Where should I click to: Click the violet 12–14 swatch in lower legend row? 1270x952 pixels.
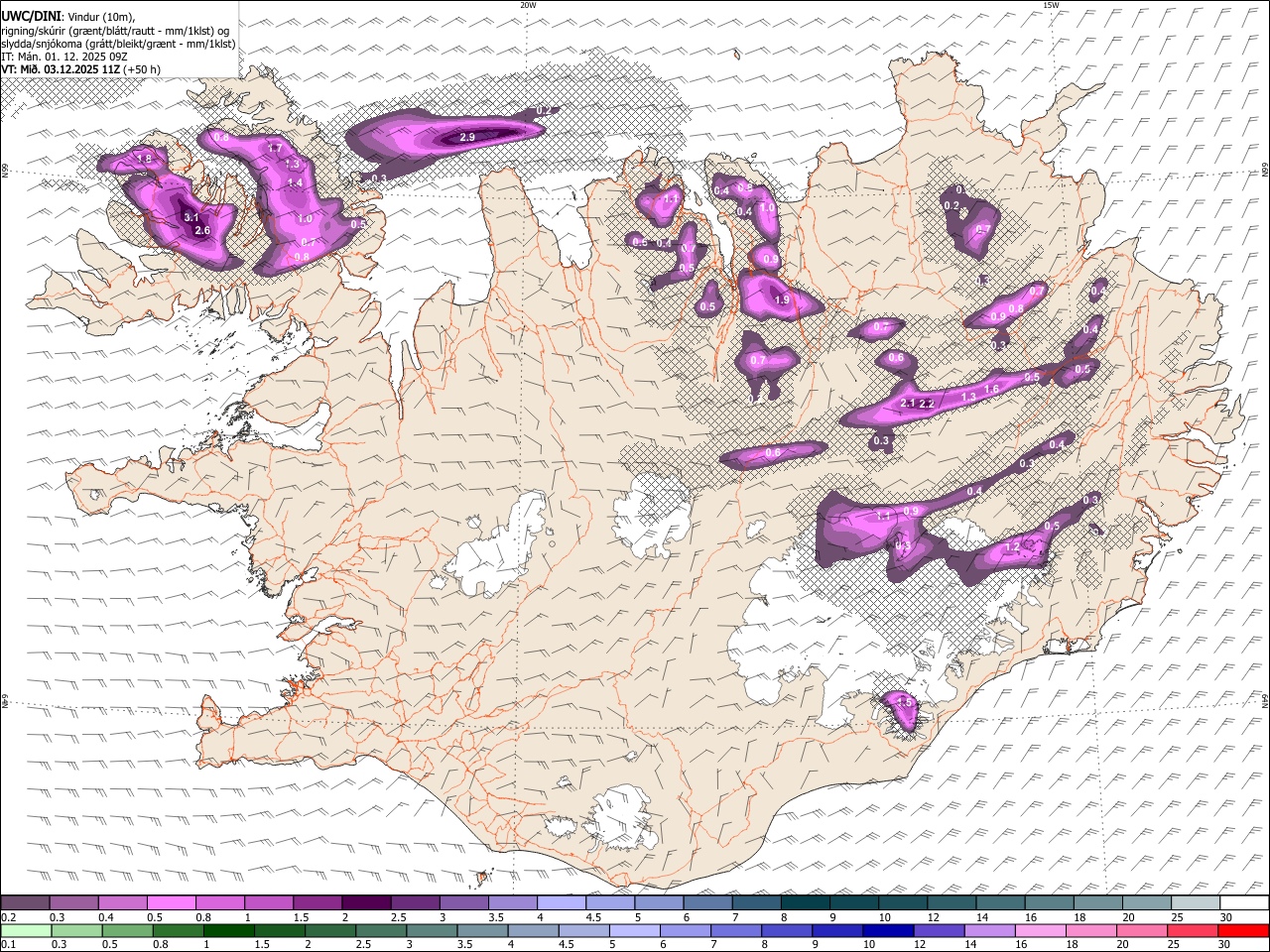tap(939, 930)
